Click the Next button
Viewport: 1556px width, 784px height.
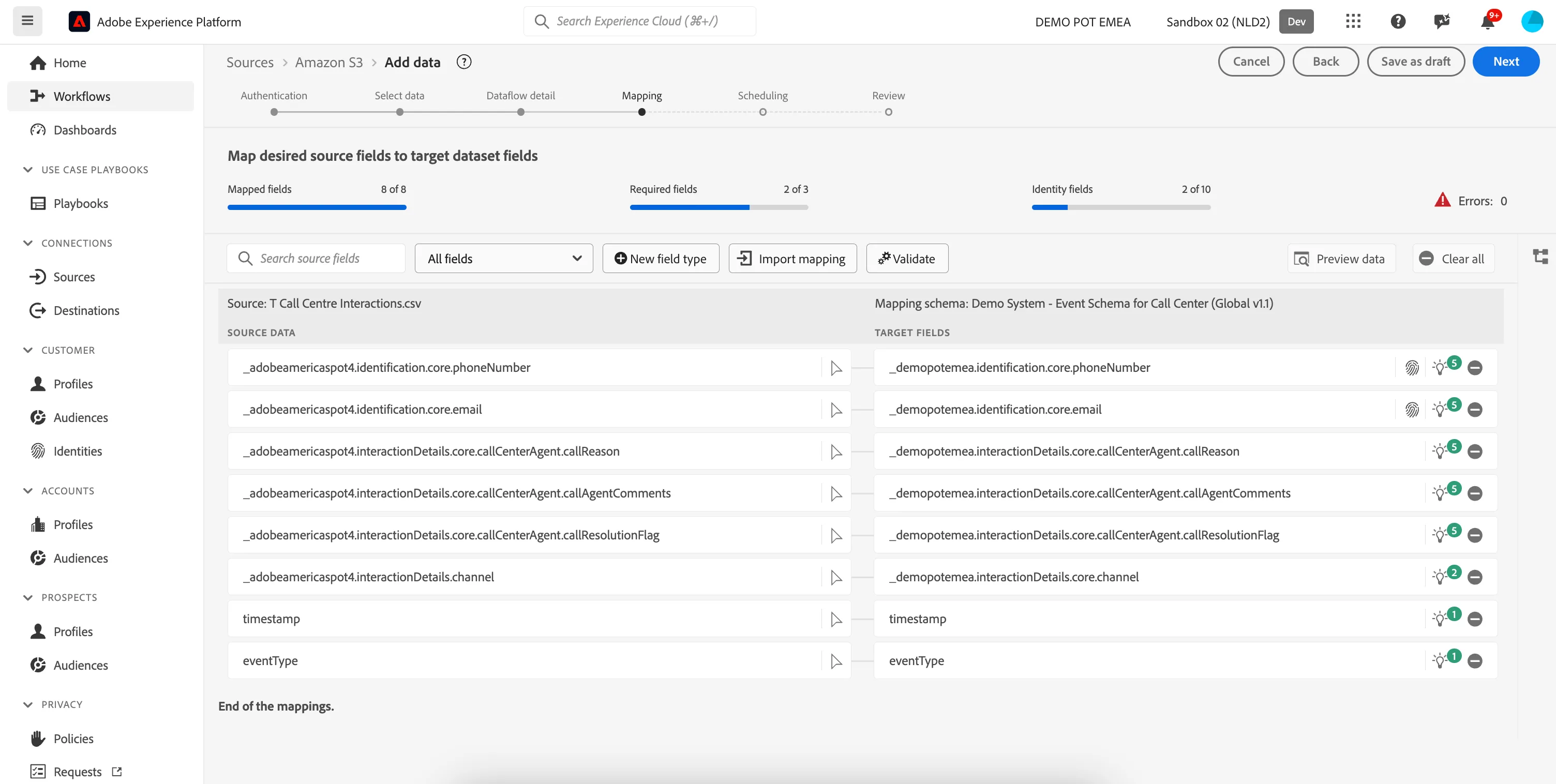[1505, 62]
